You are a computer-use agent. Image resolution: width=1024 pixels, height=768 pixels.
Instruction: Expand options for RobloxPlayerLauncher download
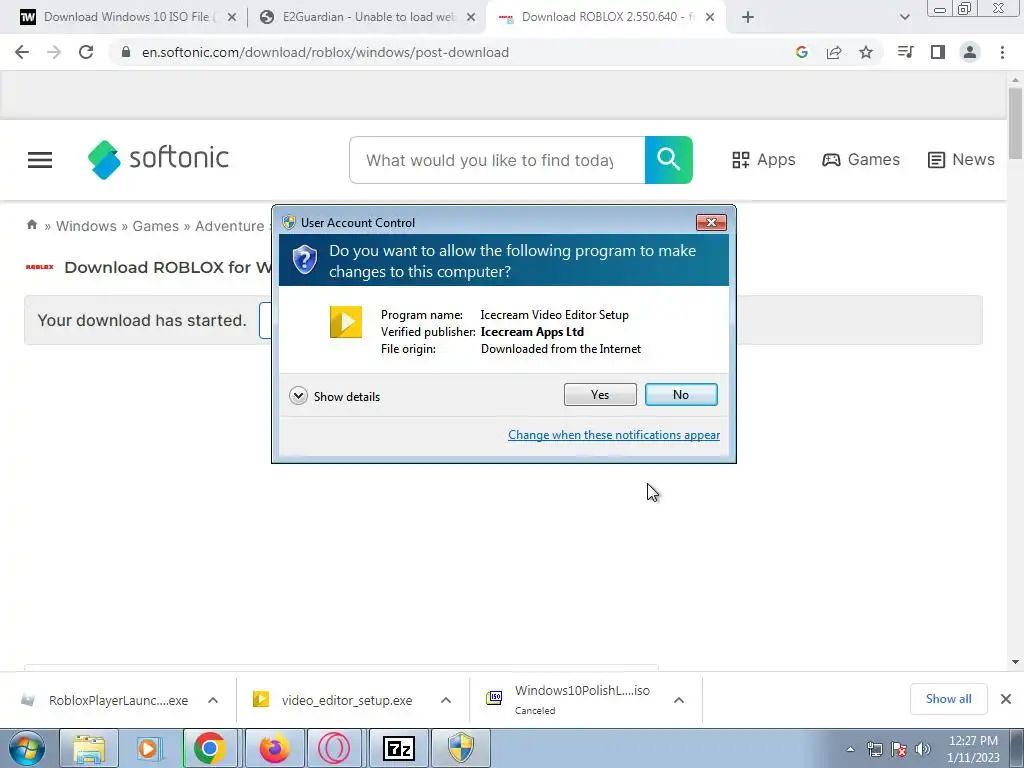click(x=213, y=700)
